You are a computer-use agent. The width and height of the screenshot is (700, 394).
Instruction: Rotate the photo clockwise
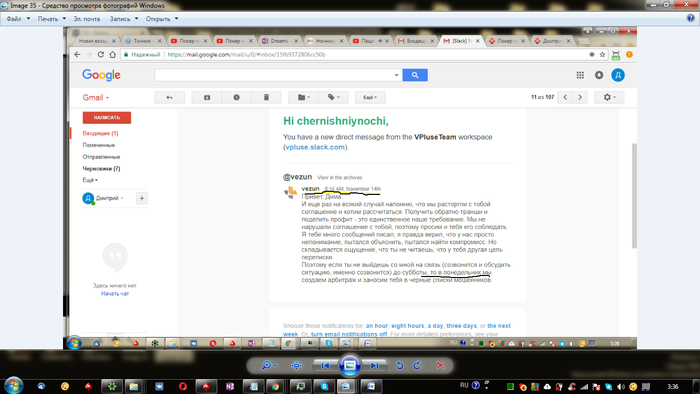(x=417, y=365)
